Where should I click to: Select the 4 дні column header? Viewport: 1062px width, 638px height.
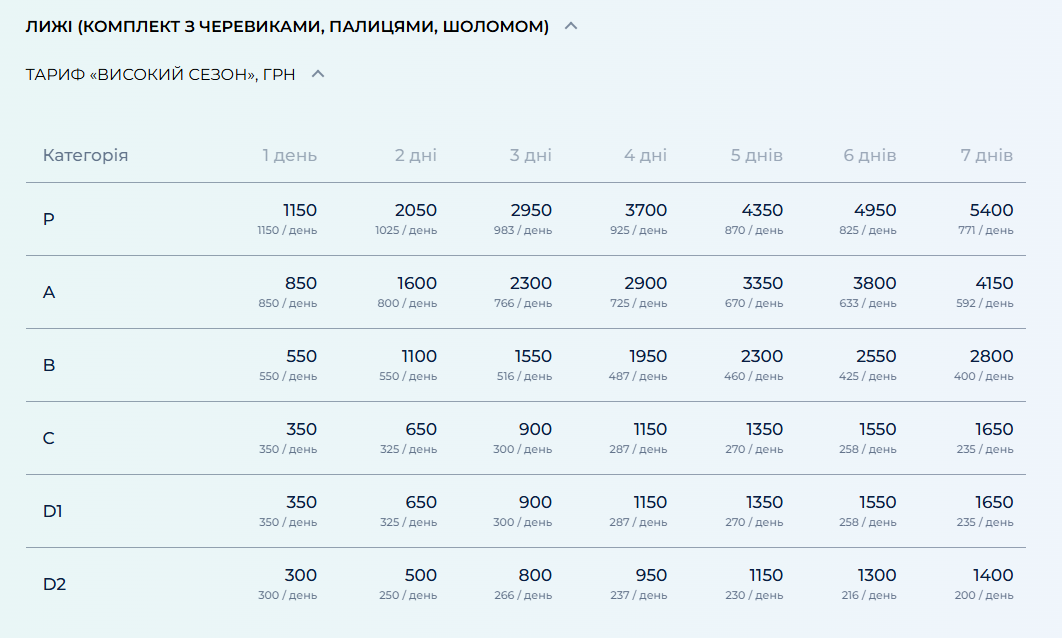coord(645,155)
